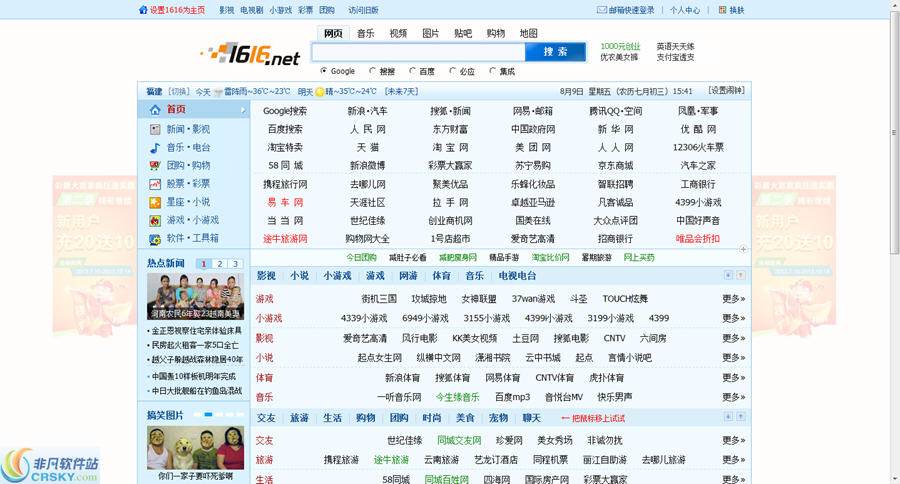
Task: Select the 搜搜 search engine radio
Action: tap(373, 71)
